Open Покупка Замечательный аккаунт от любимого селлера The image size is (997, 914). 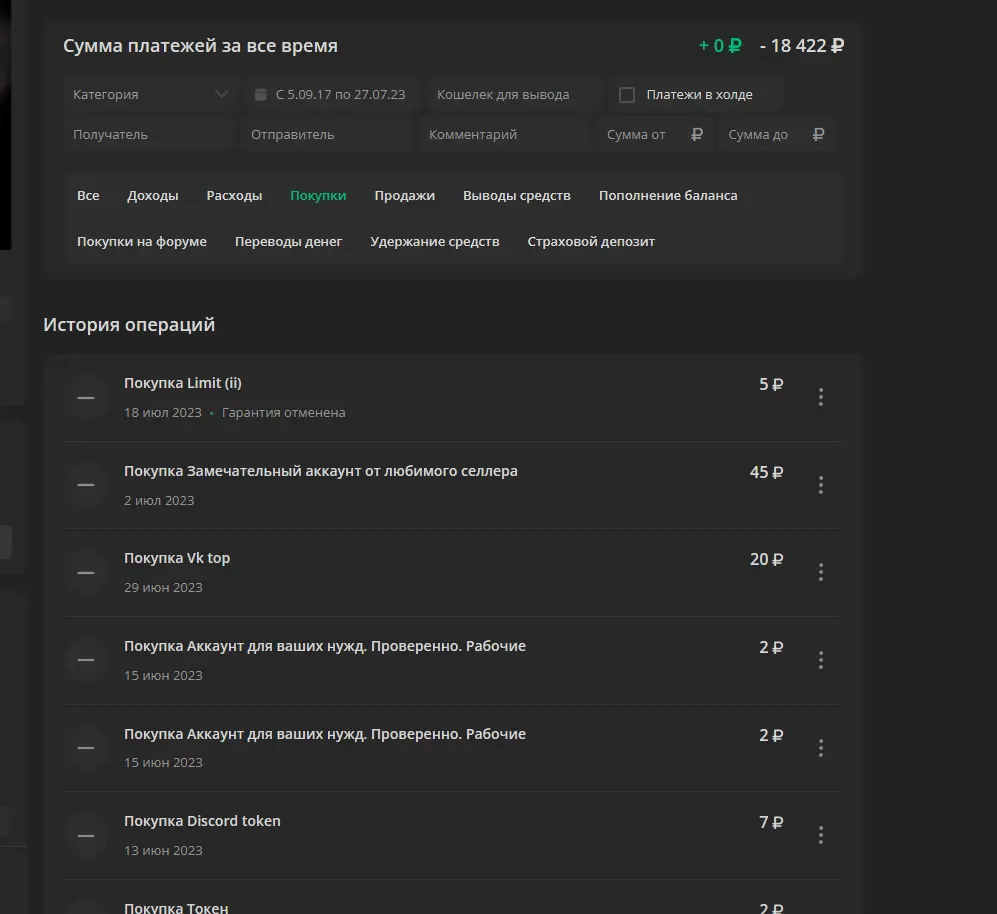click(320, 471)
